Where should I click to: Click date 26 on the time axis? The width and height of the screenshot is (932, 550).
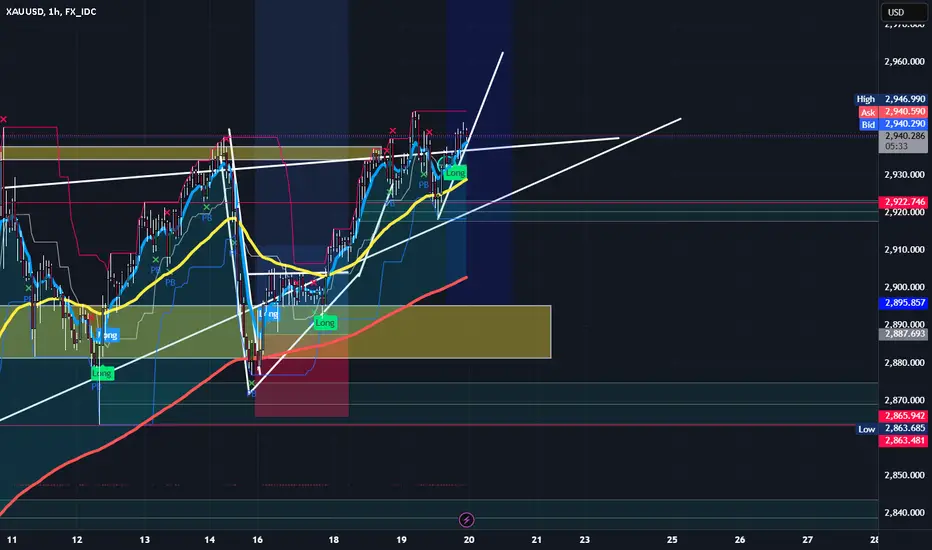(x=740, y=540)
